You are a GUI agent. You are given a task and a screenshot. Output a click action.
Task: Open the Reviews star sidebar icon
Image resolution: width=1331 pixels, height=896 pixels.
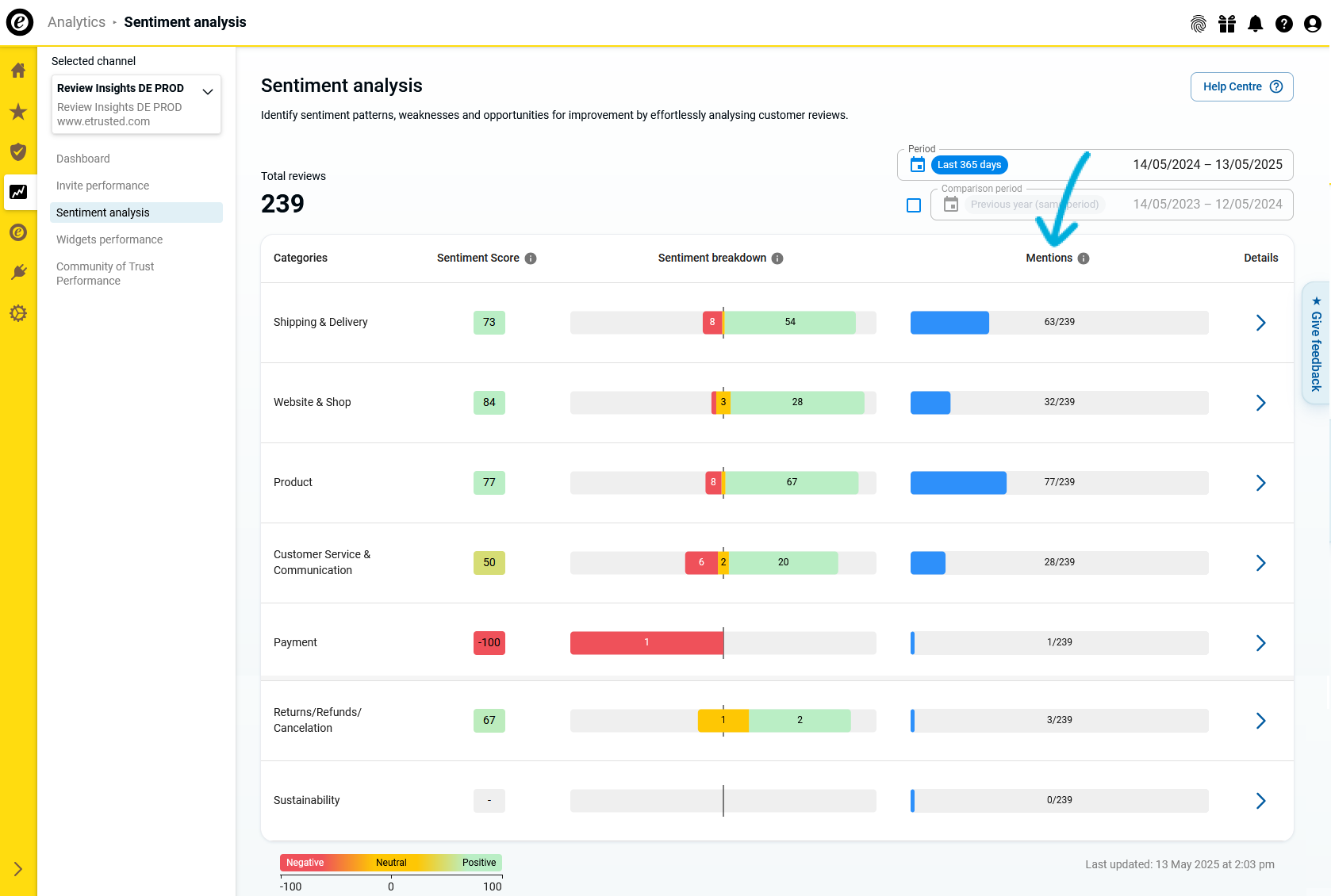(x=18, y=111)
